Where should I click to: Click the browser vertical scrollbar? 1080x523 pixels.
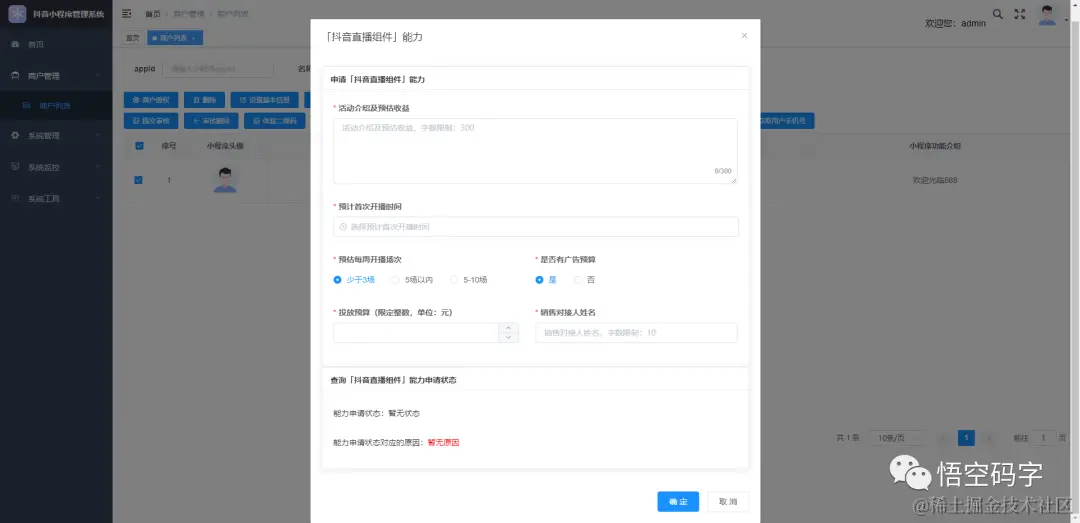1075,262
